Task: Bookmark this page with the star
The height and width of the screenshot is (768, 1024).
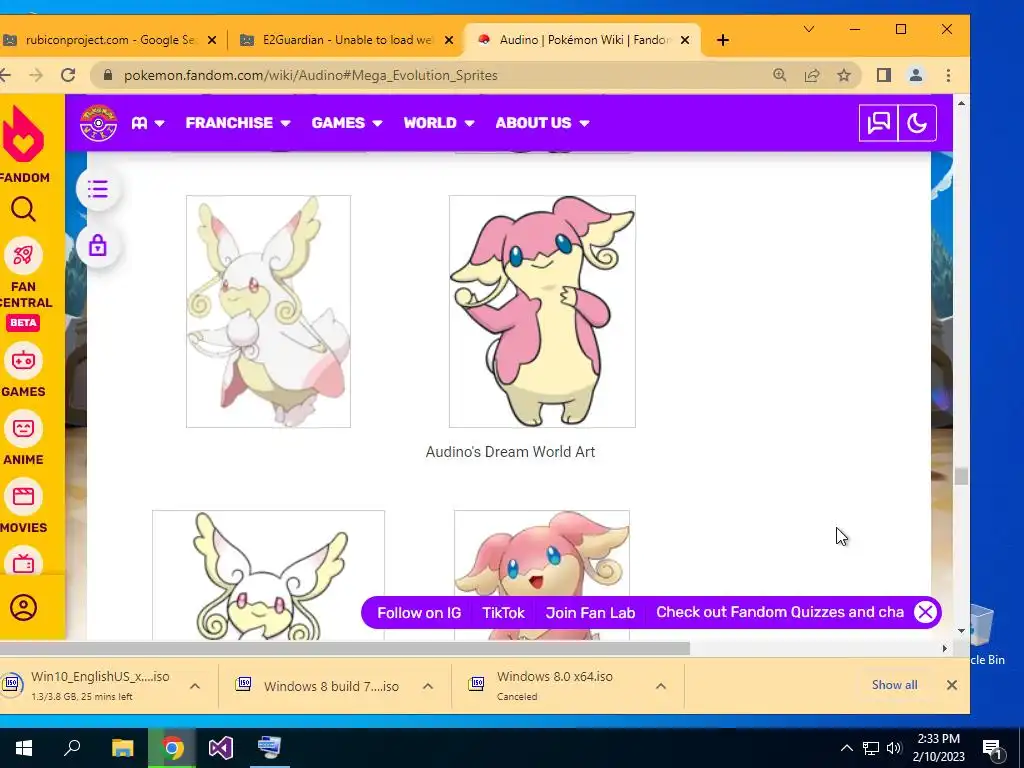Action: pos(844,75)
